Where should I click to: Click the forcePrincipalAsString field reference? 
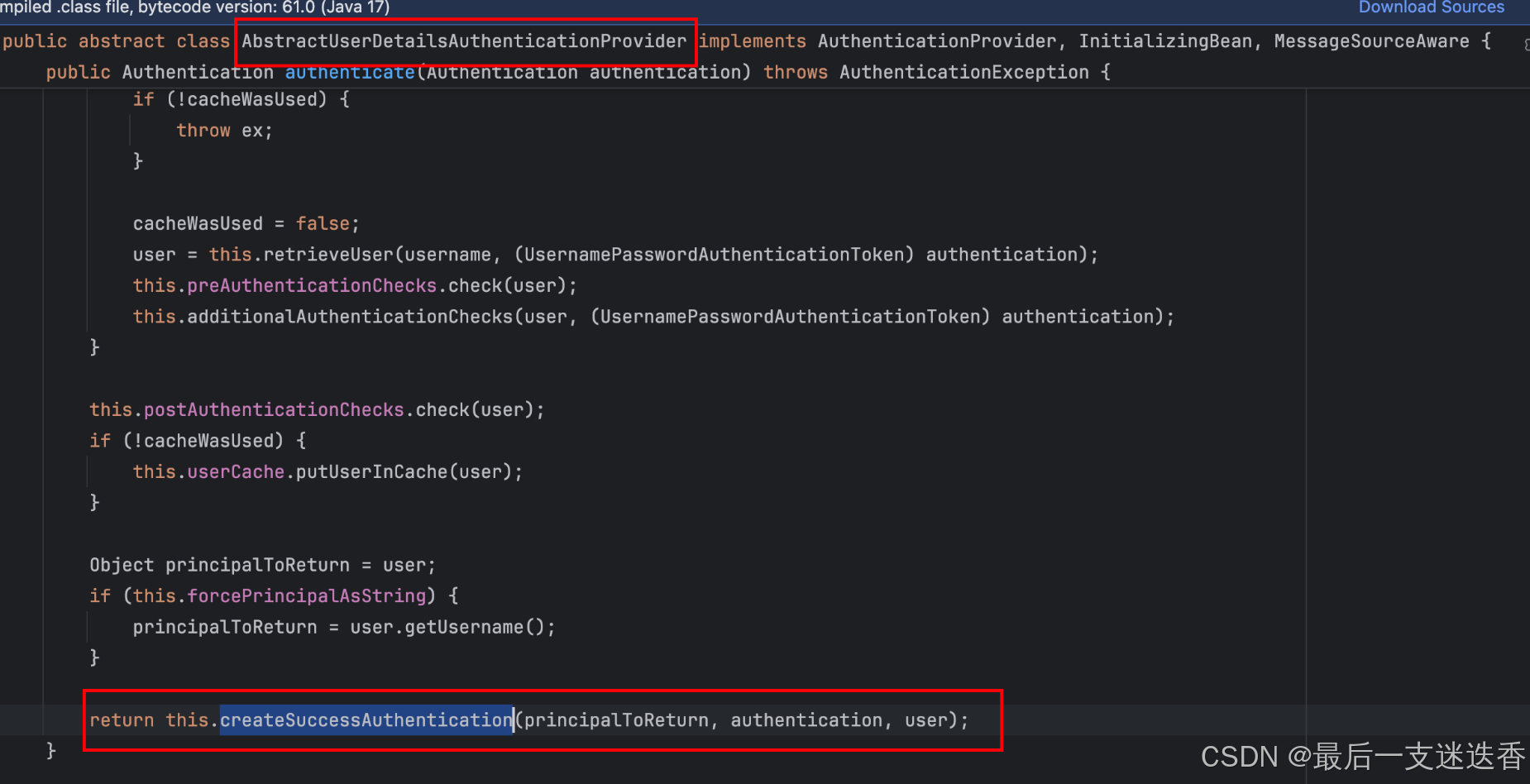pos(306,596)
